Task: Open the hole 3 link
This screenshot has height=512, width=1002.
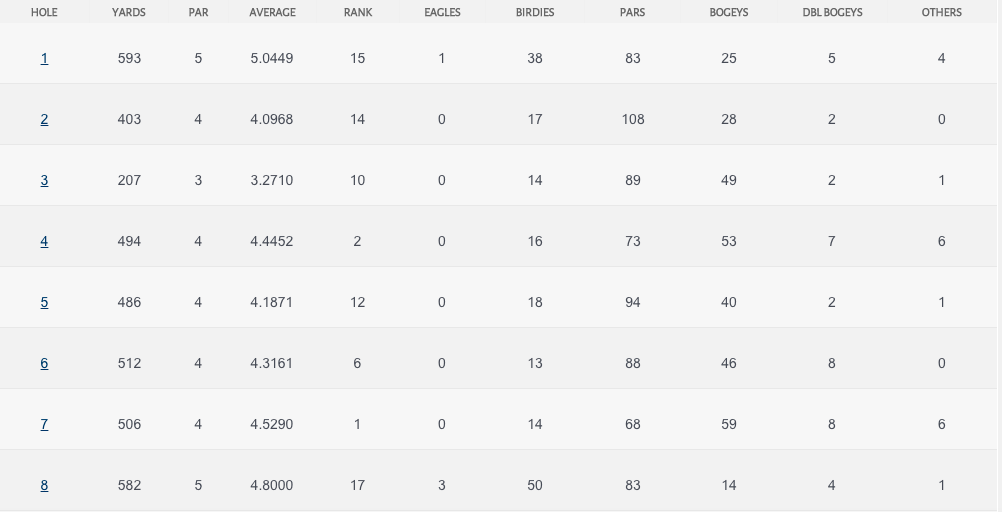Action: (x=44, y=181)
